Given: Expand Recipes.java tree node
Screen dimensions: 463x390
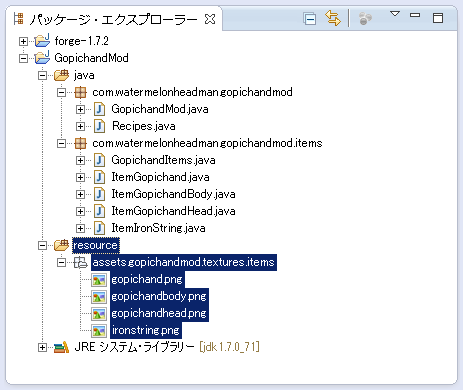Looking at the screenshot, I should coord(80,126).
